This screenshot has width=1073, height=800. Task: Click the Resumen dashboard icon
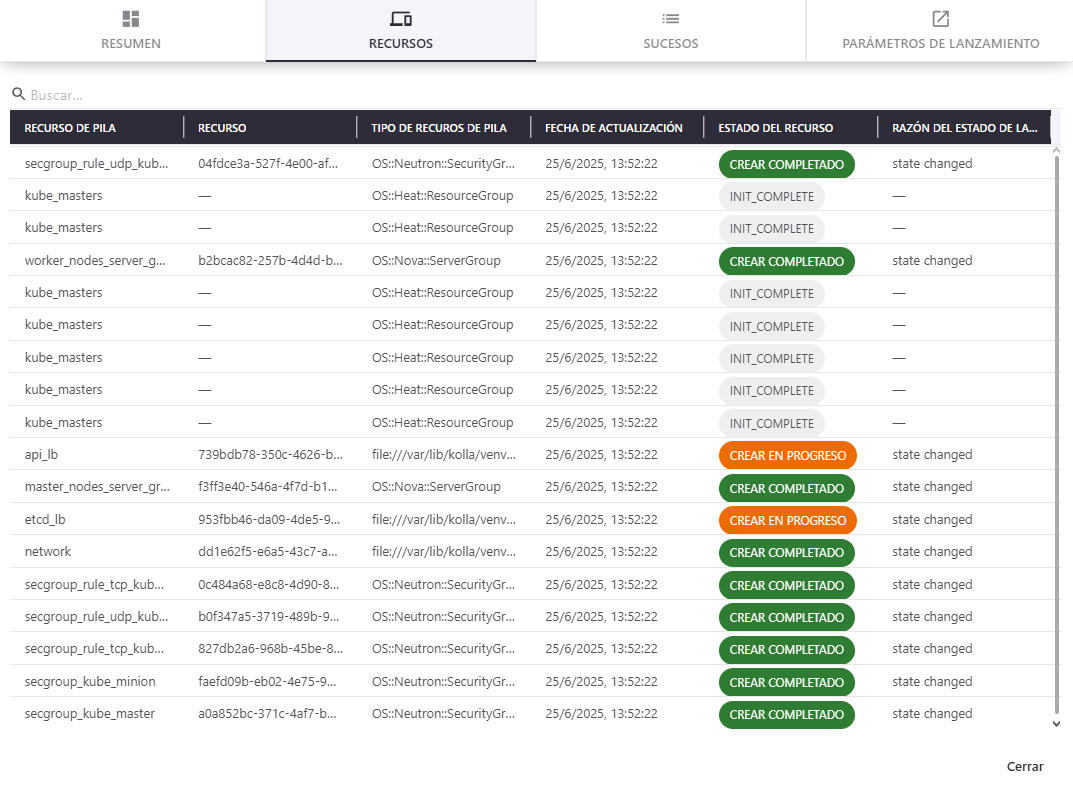[130, 19]
